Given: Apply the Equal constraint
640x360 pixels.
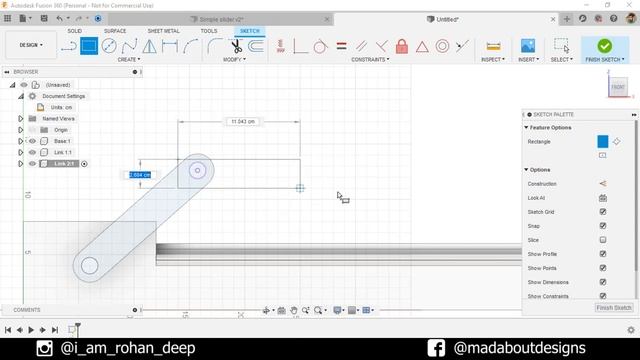Looking at the screenshot, I should 341,46.
